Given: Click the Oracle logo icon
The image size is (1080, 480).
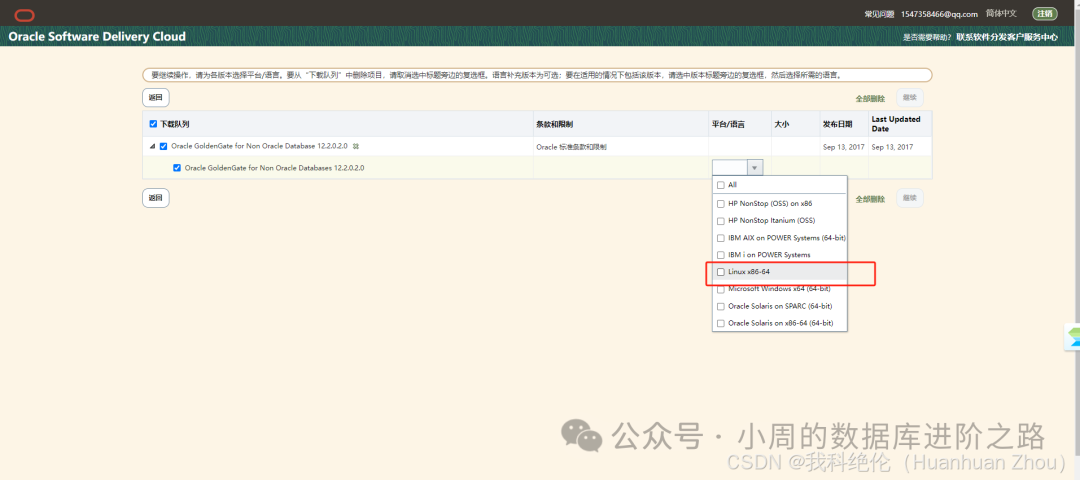Looking at the screenshot, I should [24, 15].
